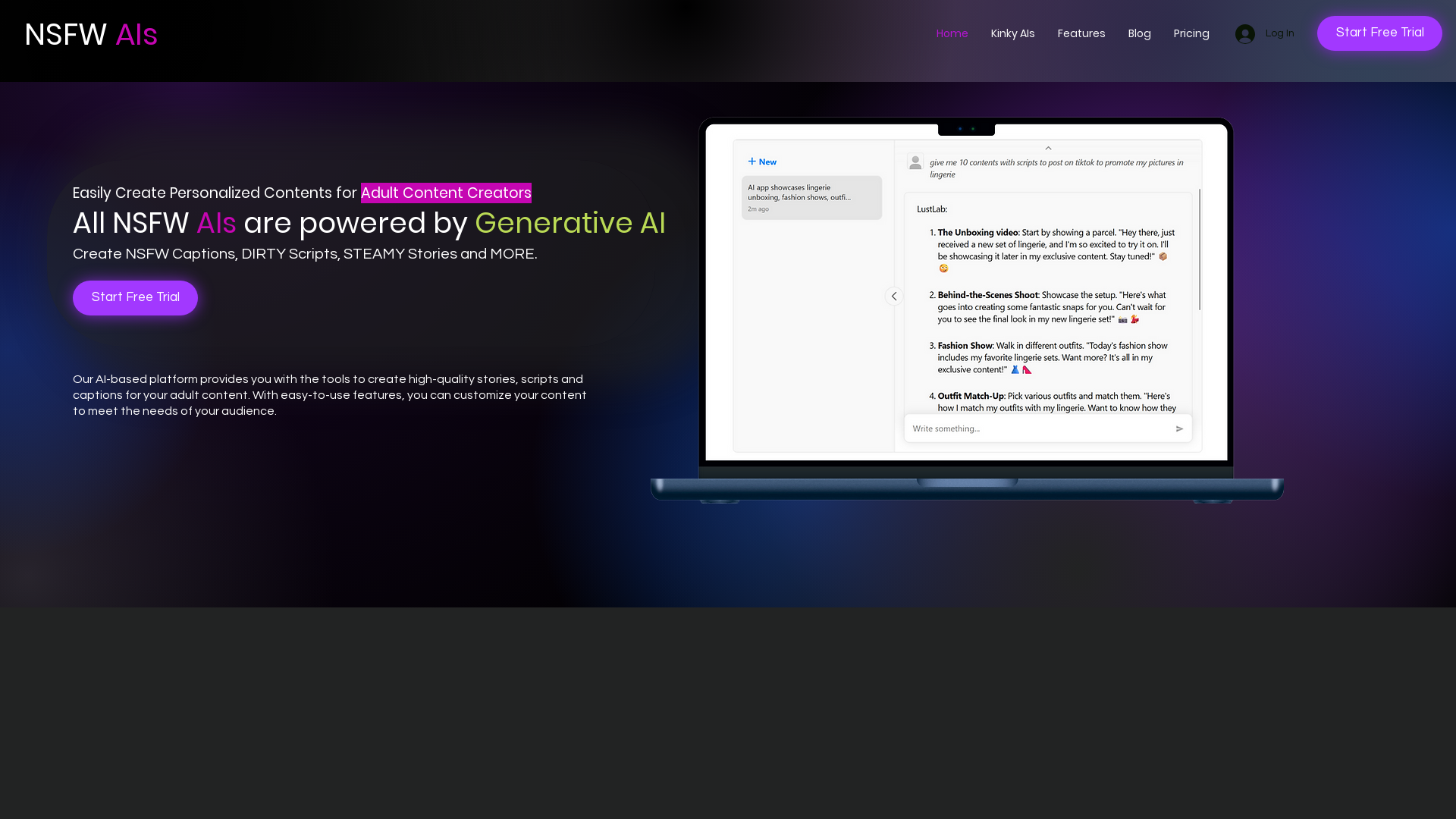Click the send arrow in message box
Image resolution: width=1456 pixels, height=819 pixels.
click(x=1179, y=428)
